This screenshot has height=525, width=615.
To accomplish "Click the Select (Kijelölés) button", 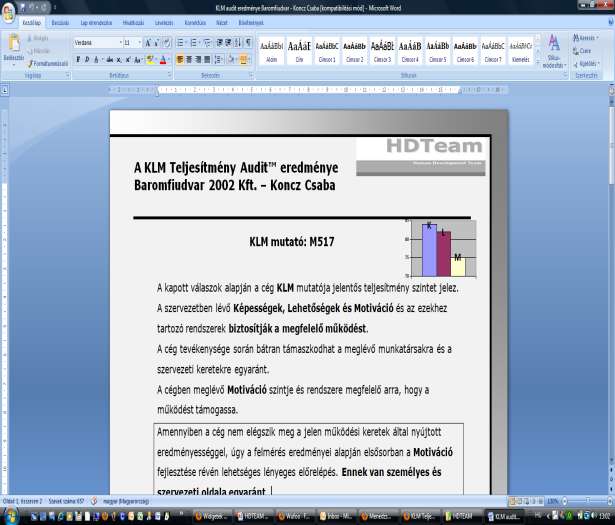I will pyautogui.click(x=586, y=64).
